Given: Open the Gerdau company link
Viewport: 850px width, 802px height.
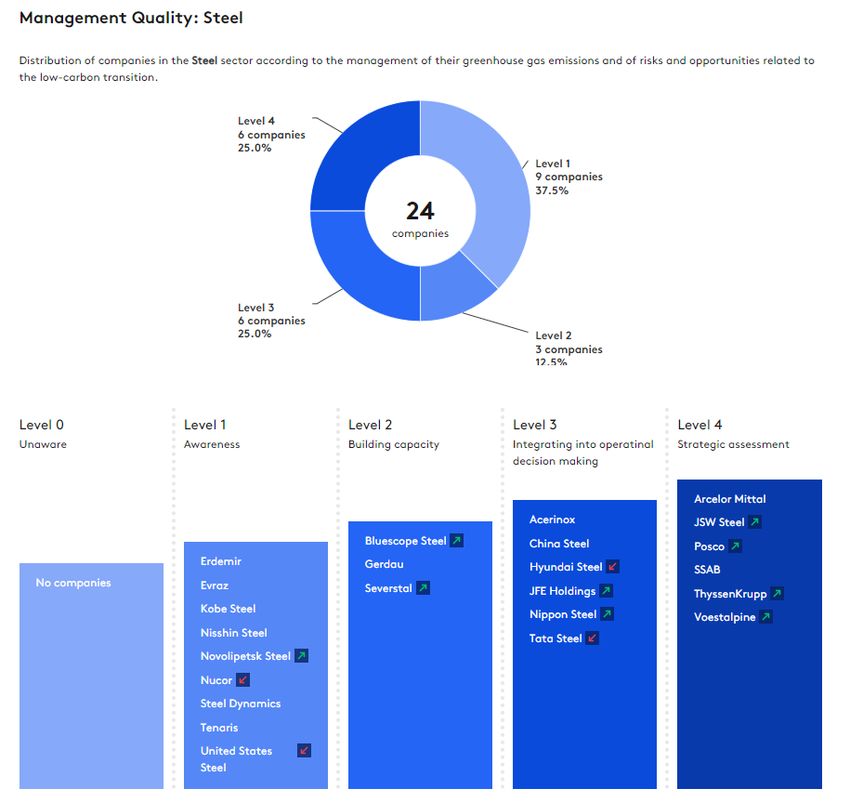Looking at the screenshot, I should tap(384, 564).
